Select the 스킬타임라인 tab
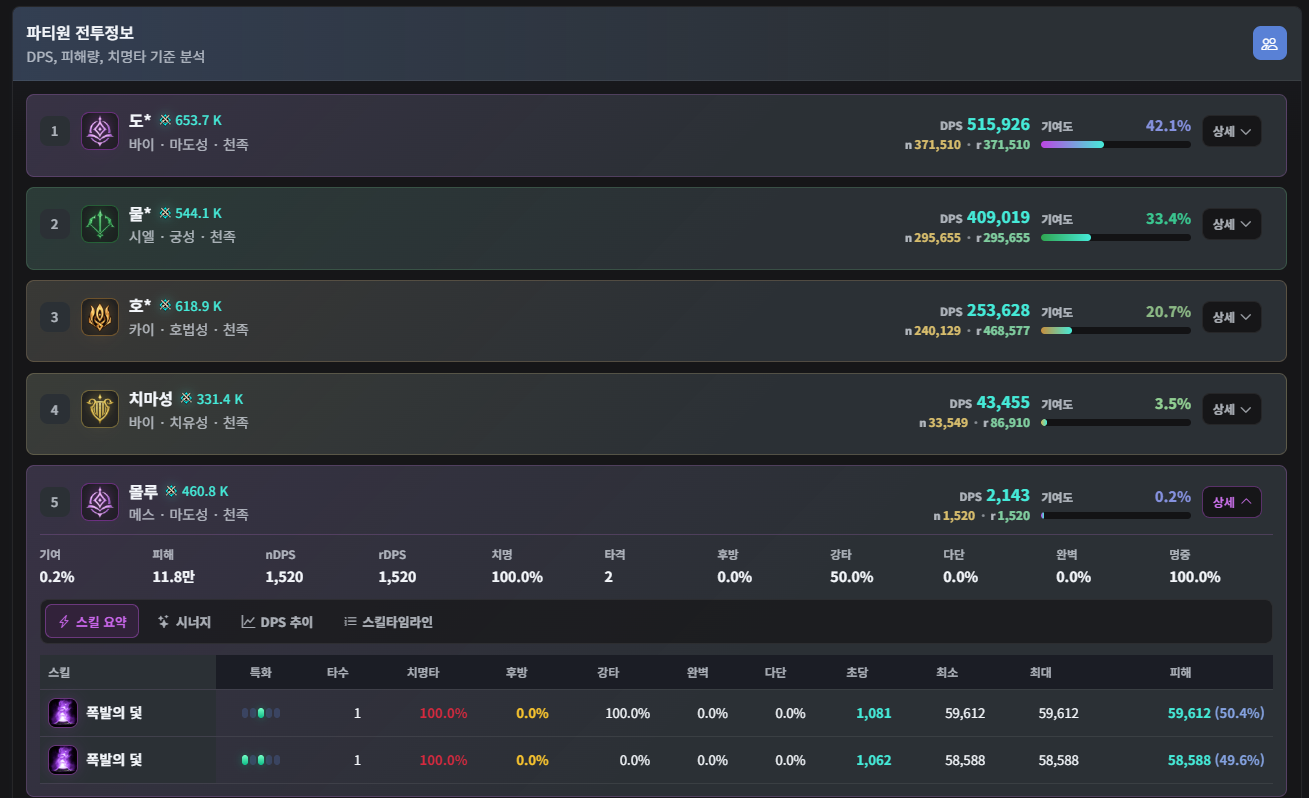This screenshot has height=798, width=1309. click(388, 622)
